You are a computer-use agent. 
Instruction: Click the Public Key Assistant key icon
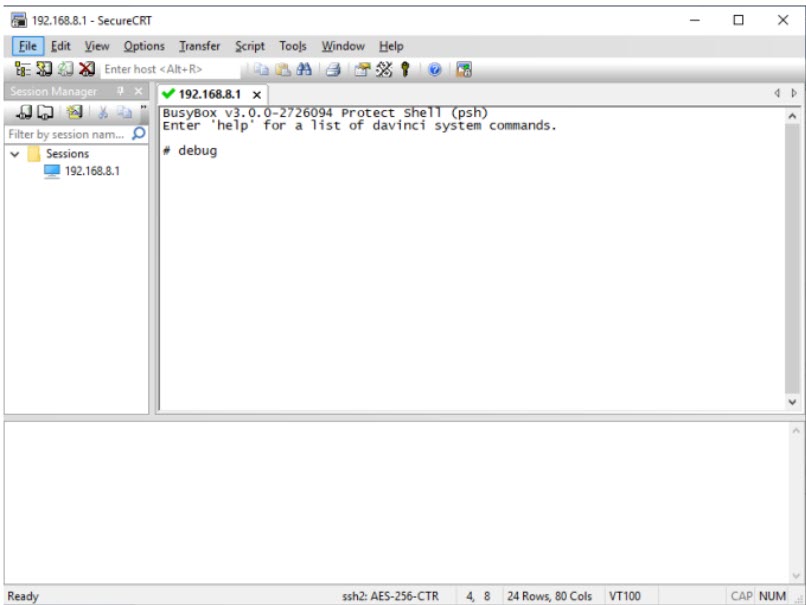click(406, 69)
